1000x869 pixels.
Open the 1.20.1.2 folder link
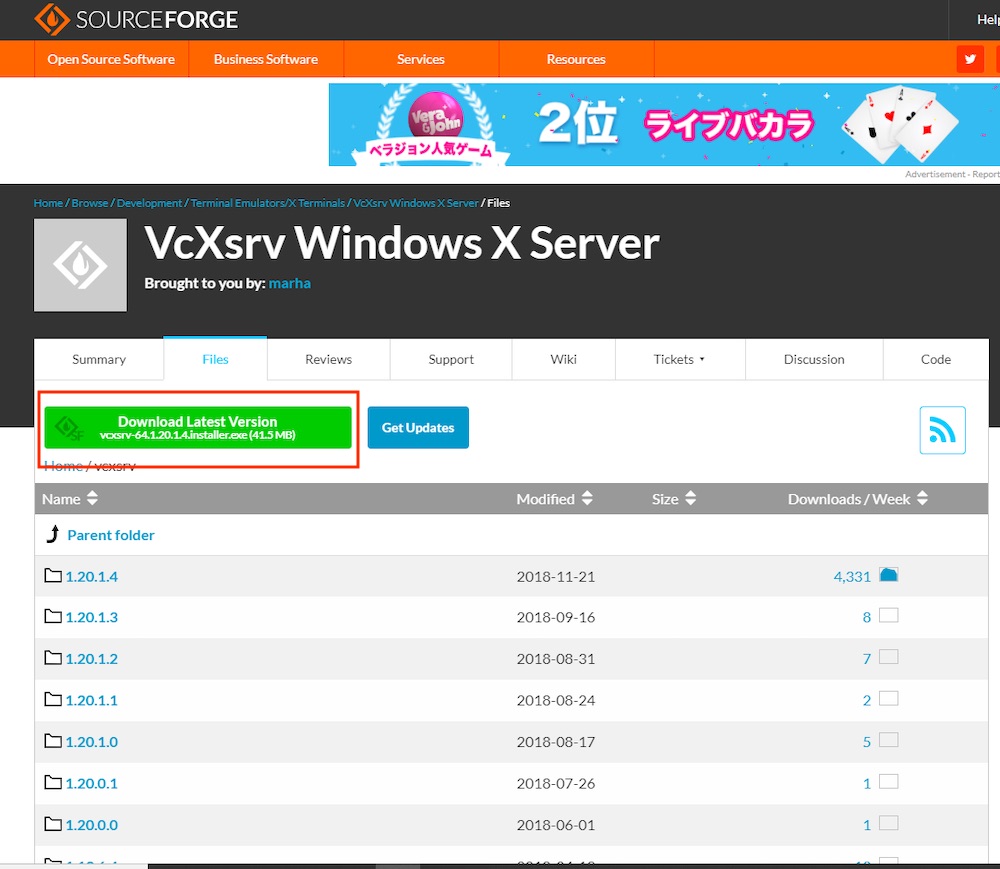coord(92,659)
